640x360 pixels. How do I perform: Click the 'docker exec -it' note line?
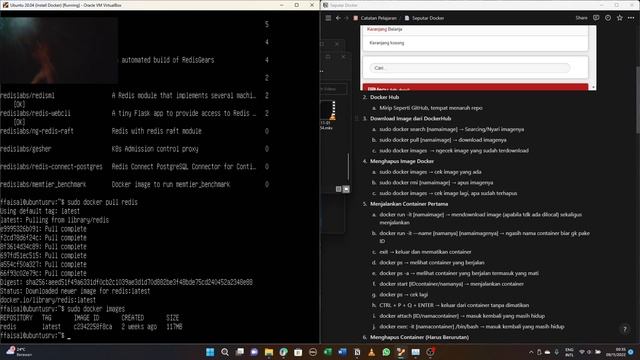pyautogui.click(x=471, y=327)
